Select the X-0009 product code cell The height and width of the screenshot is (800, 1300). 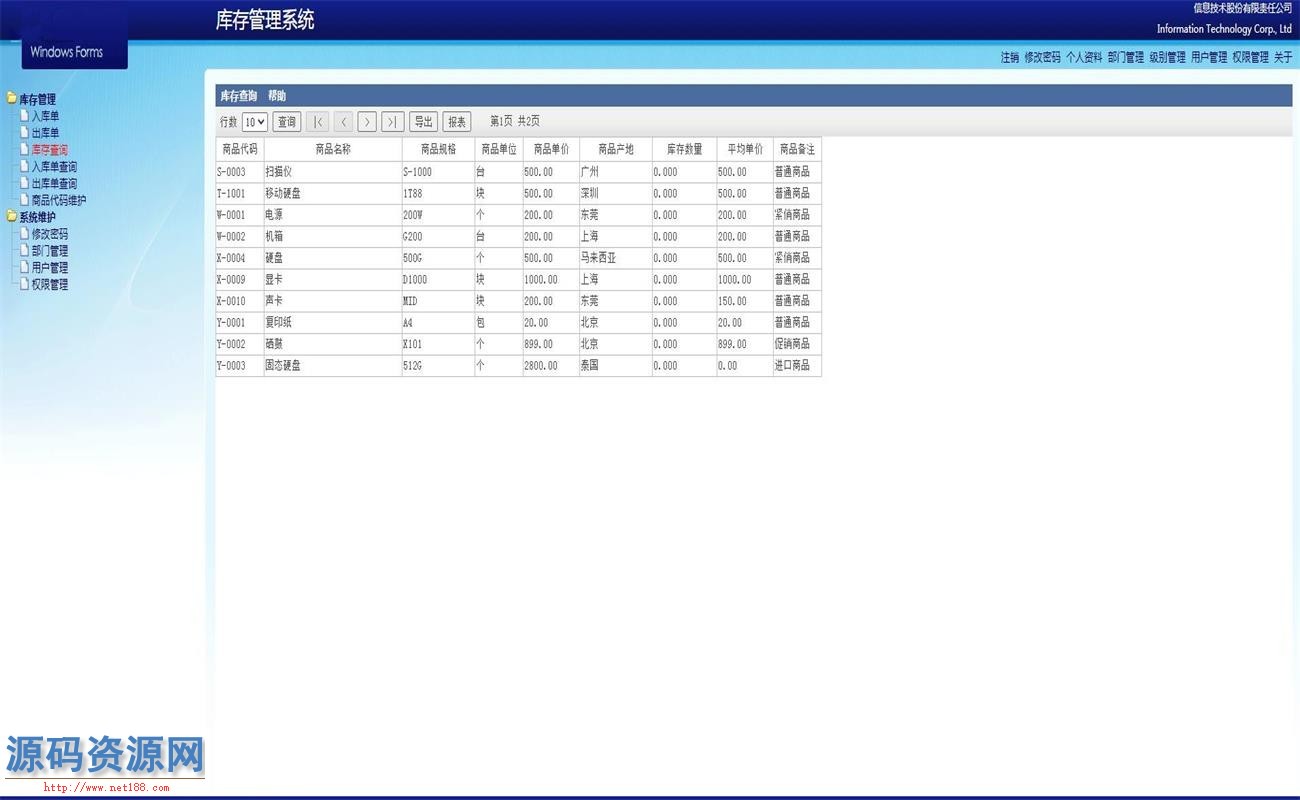tap(240, 280)
